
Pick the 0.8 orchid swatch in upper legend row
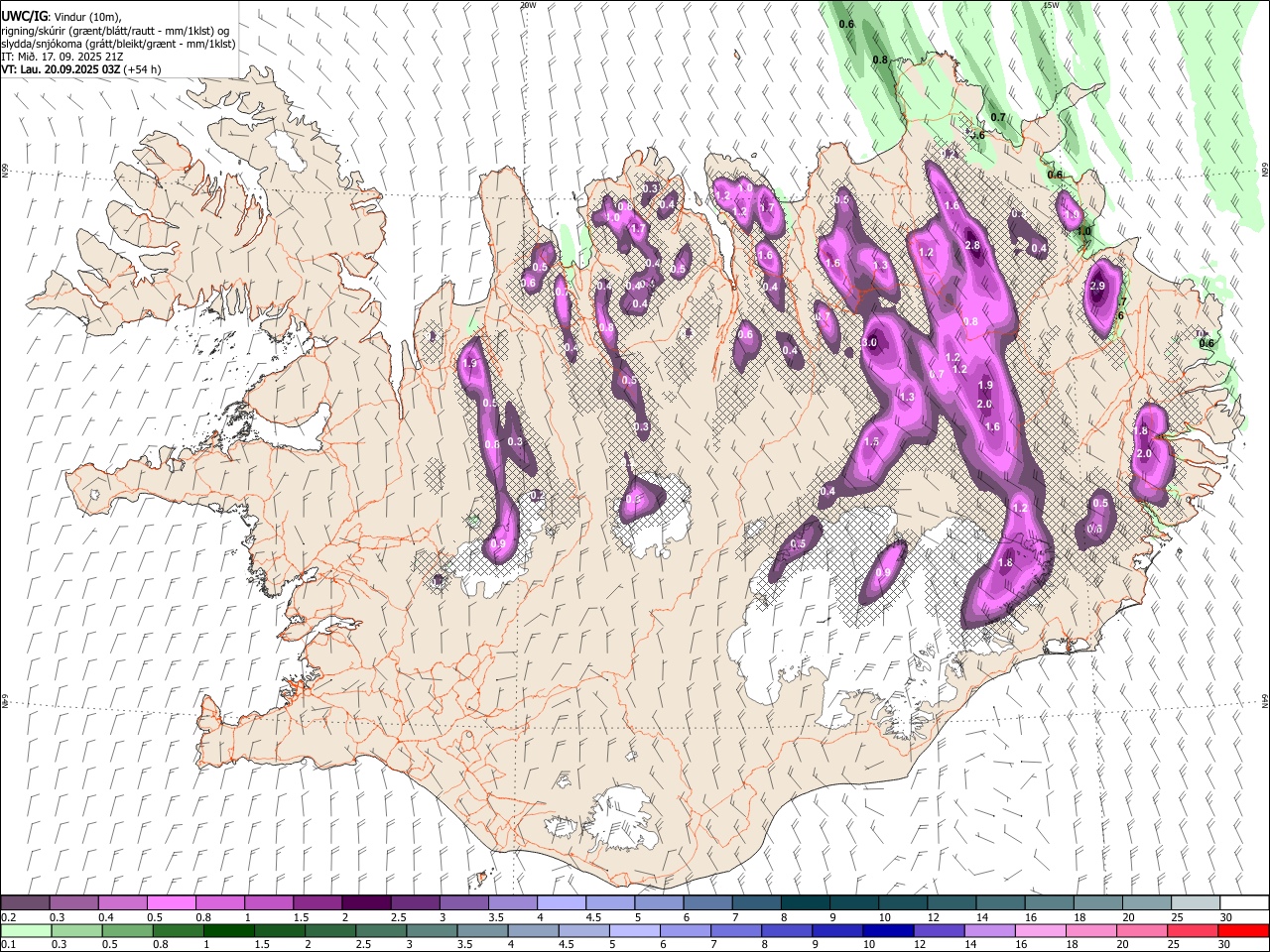coord(219,902)
